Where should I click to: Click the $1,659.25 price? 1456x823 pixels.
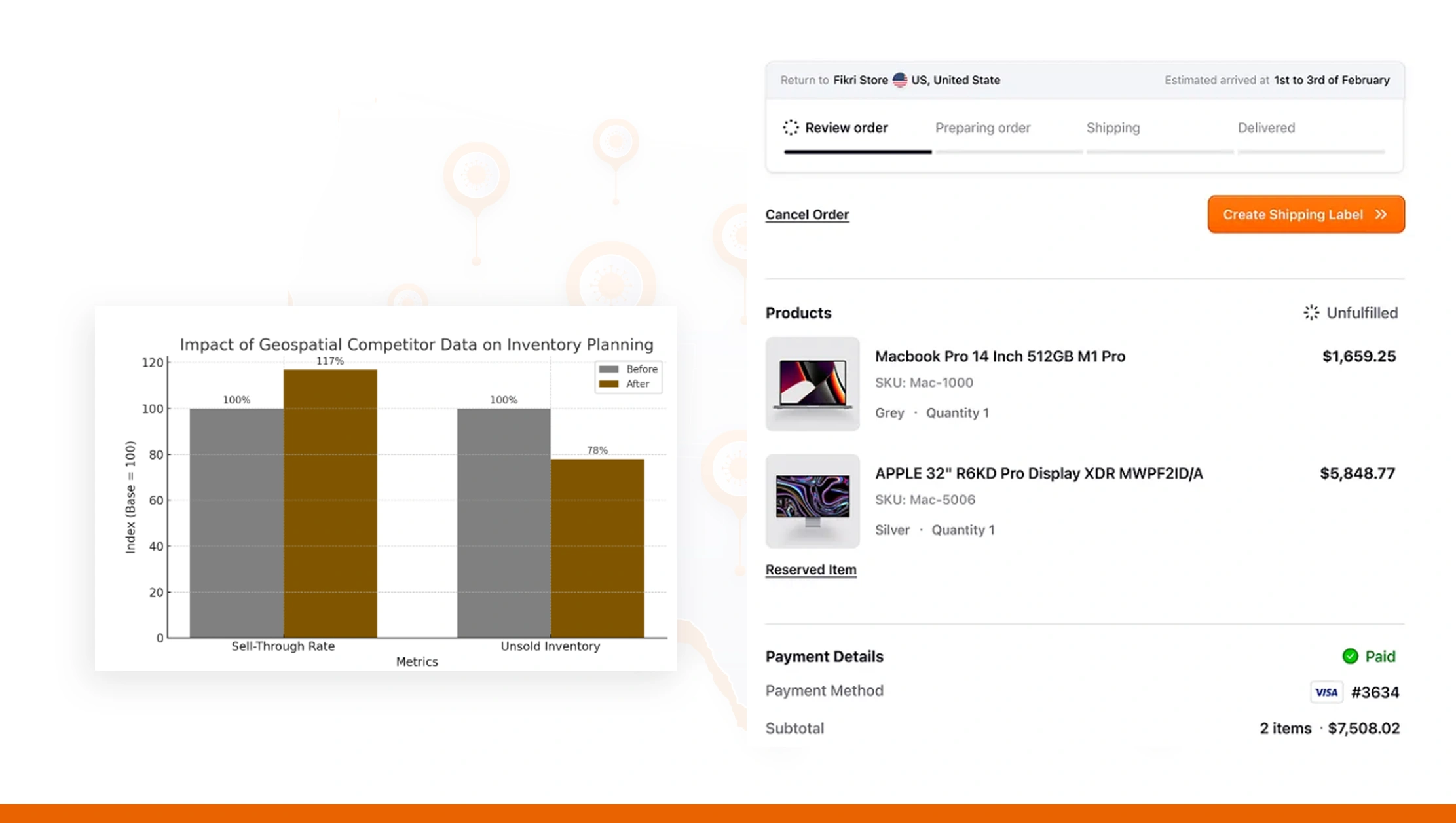pyautogui.click(x=1359, y=356)
